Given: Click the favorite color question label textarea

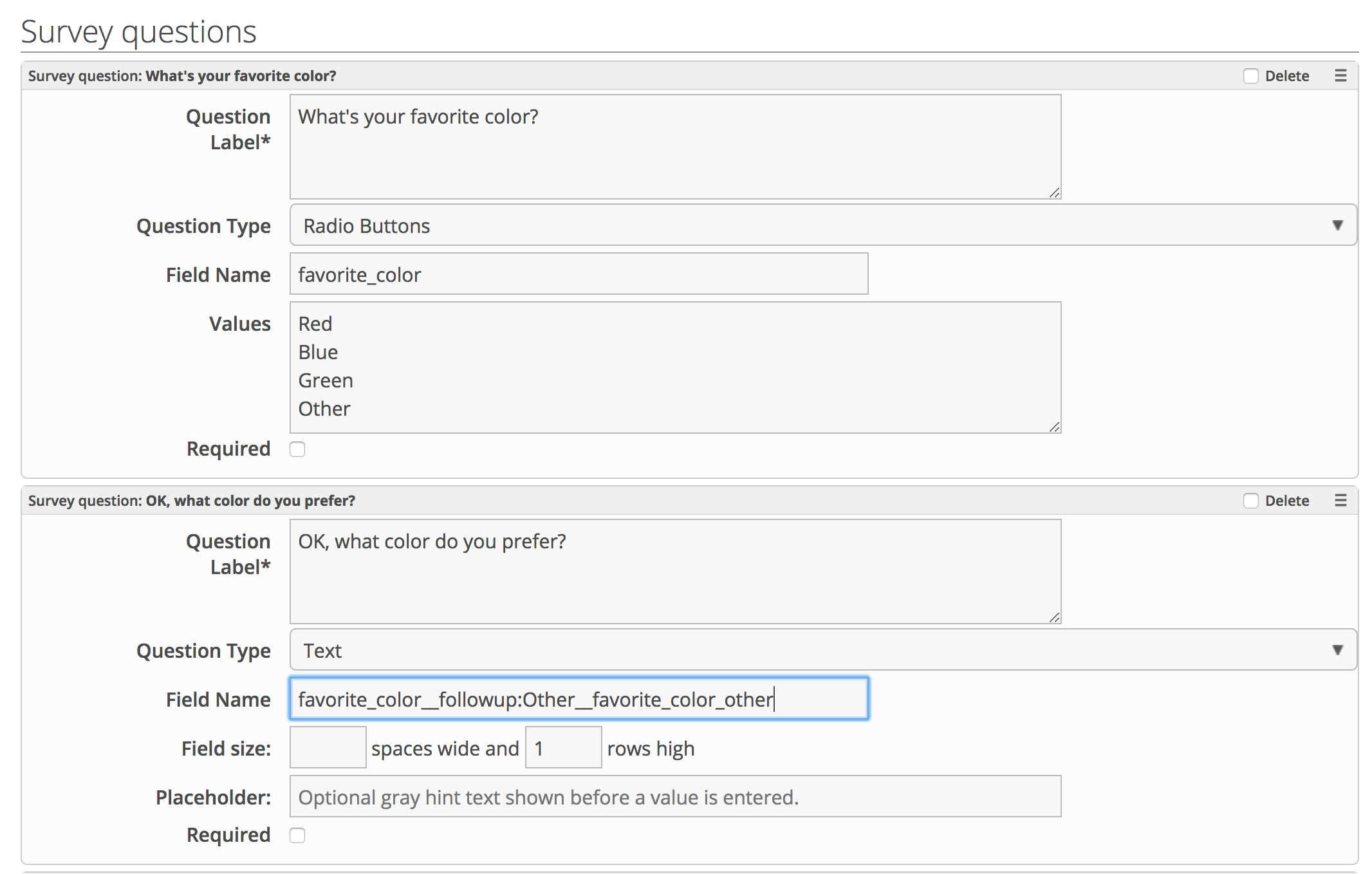Looking at the screenshot, I should coord(675,147).
